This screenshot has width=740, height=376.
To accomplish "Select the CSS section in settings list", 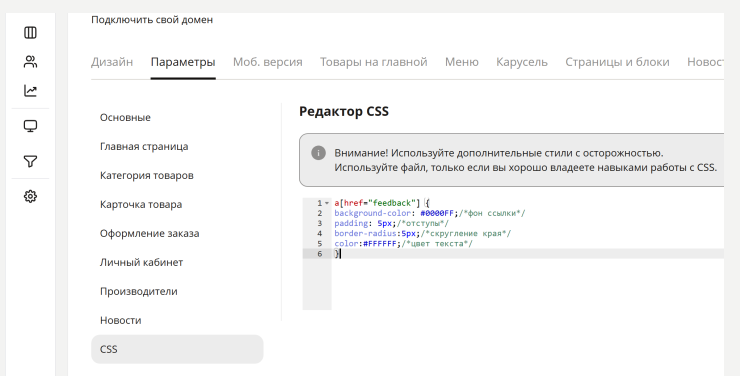I will 177,349.
